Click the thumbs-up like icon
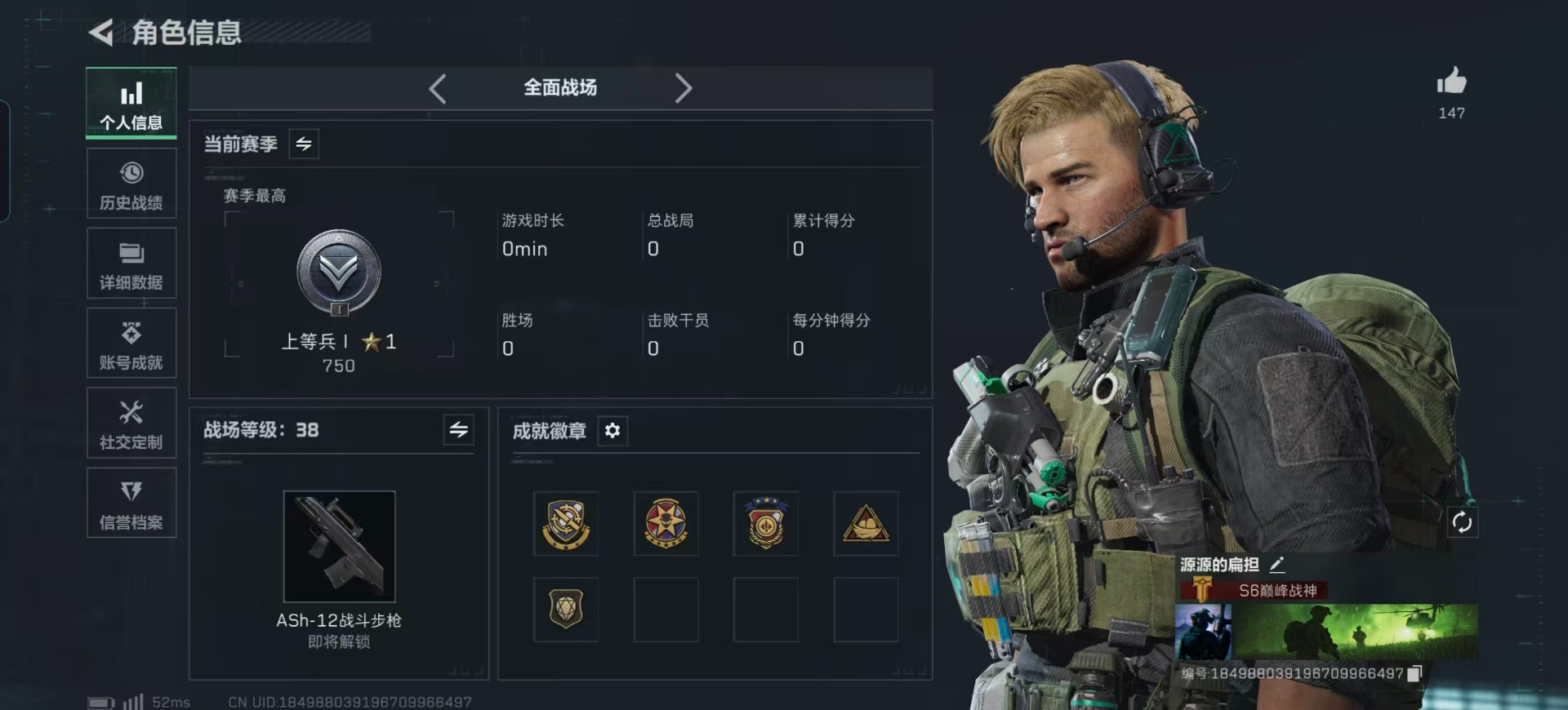This screenshot has width=1568, height=710. point(1451,82)
